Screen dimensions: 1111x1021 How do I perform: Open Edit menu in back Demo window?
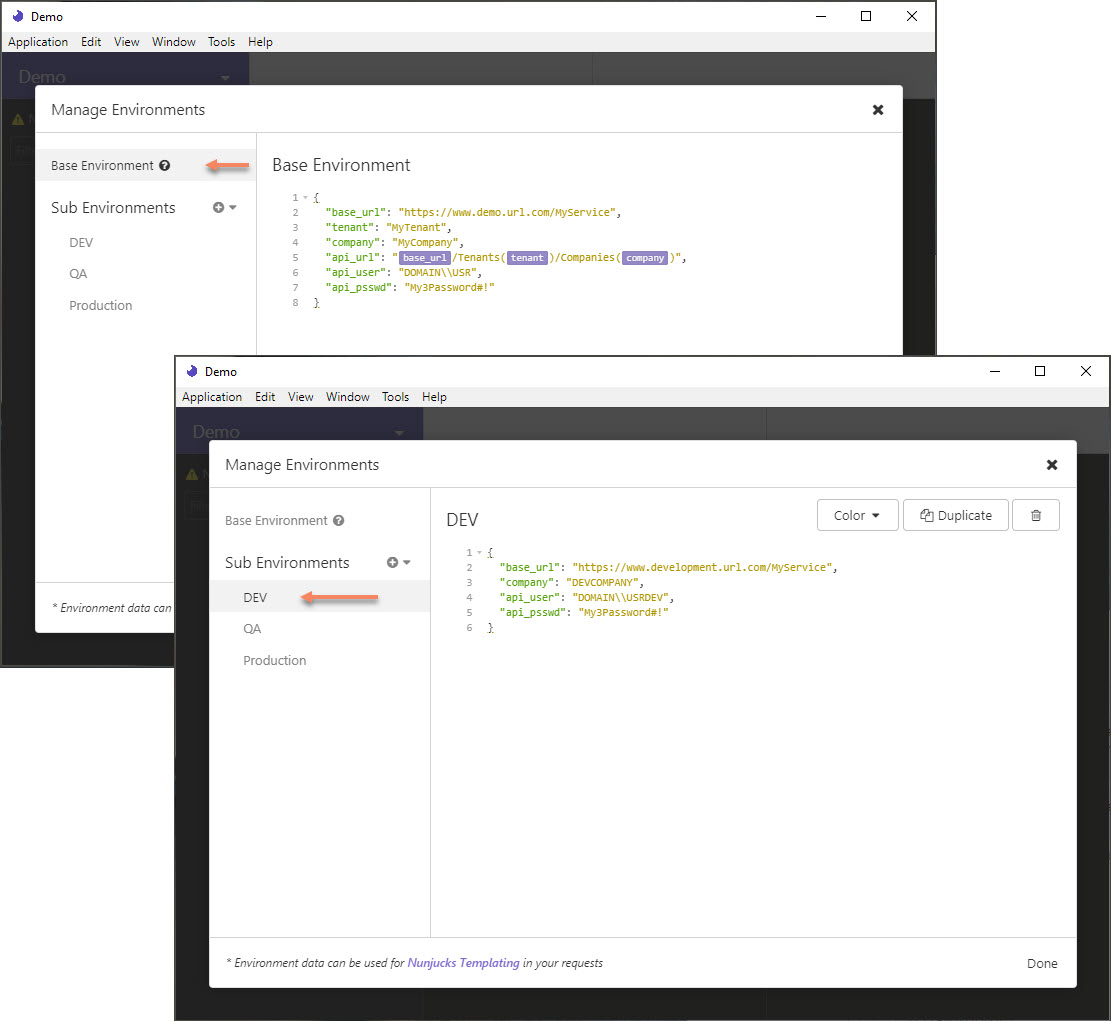91,42
